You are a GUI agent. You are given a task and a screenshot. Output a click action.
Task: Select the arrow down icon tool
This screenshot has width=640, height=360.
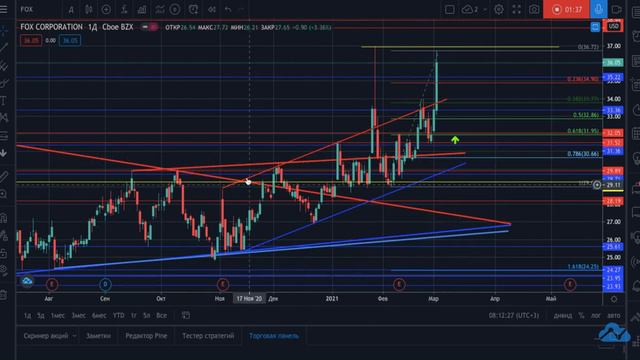click(4, 153)
